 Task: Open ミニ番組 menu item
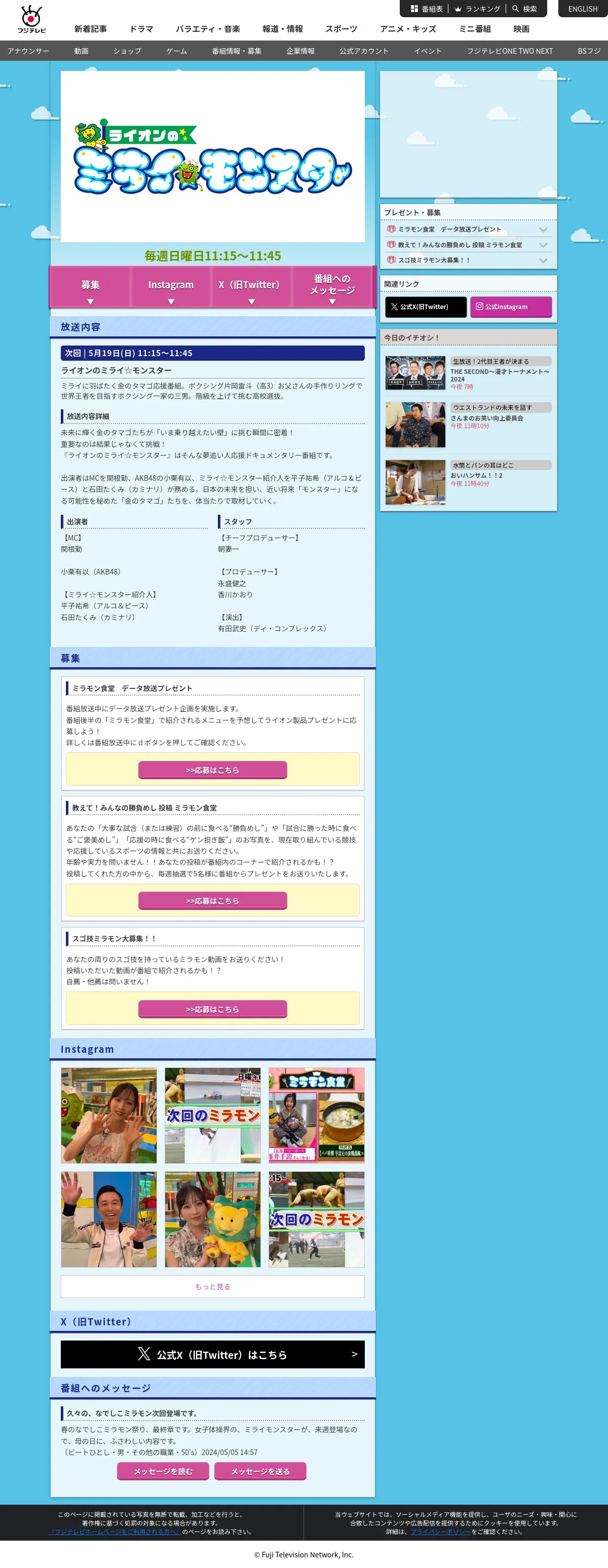pos(475,28)
